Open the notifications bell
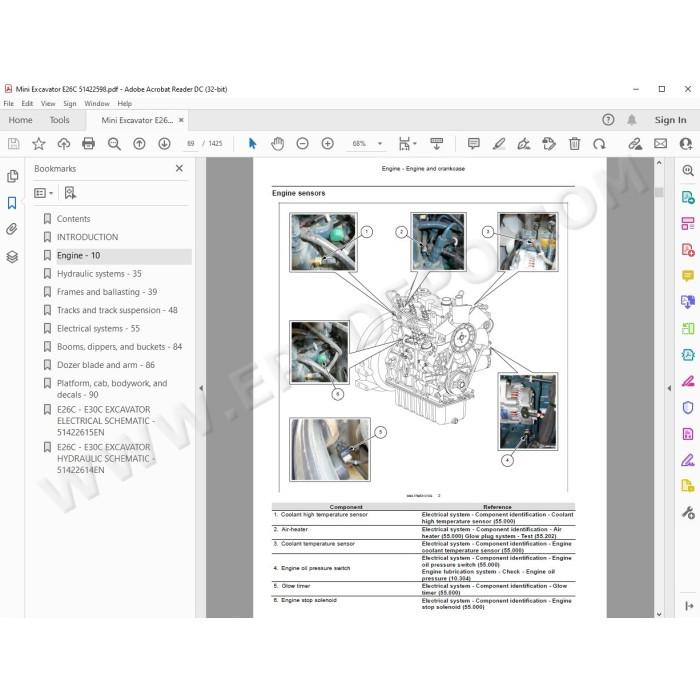700x700 pixels. [x=631, y=120]
